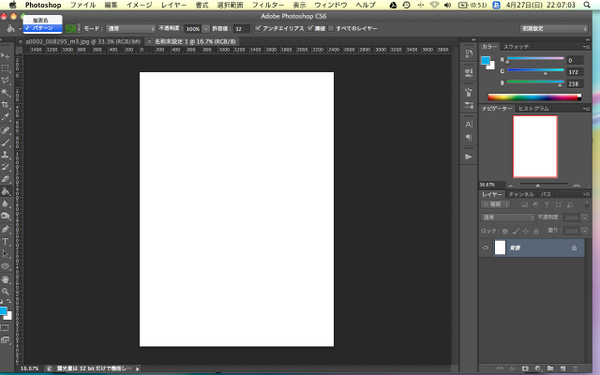Select the Magic Wand tool
The height and width of the screenshot is (375, 600).
pos(5,93)
